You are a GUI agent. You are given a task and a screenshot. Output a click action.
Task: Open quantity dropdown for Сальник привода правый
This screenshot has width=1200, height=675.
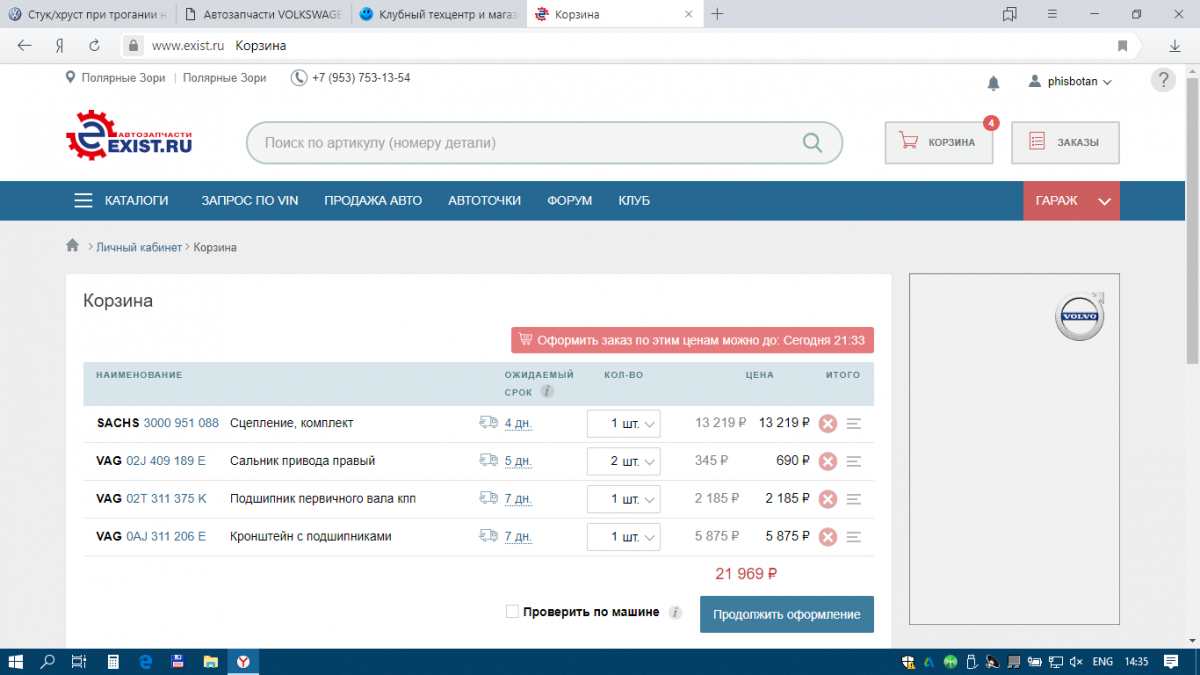tap(623, 462)
